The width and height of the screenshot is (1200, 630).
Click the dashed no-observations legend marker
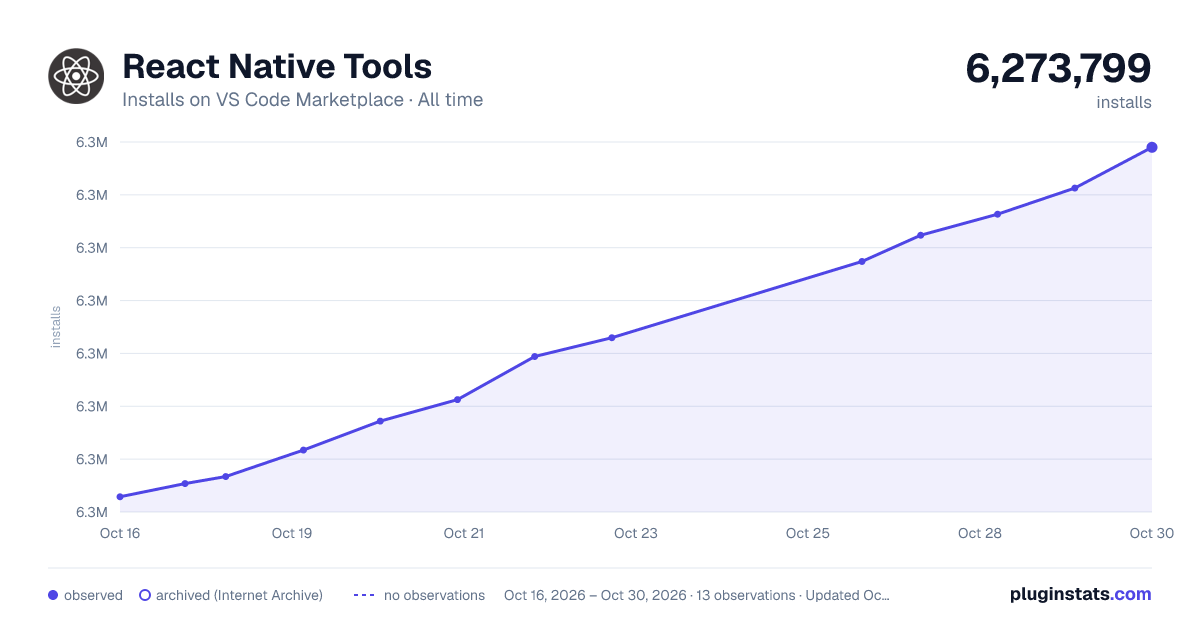click(364, 595)
